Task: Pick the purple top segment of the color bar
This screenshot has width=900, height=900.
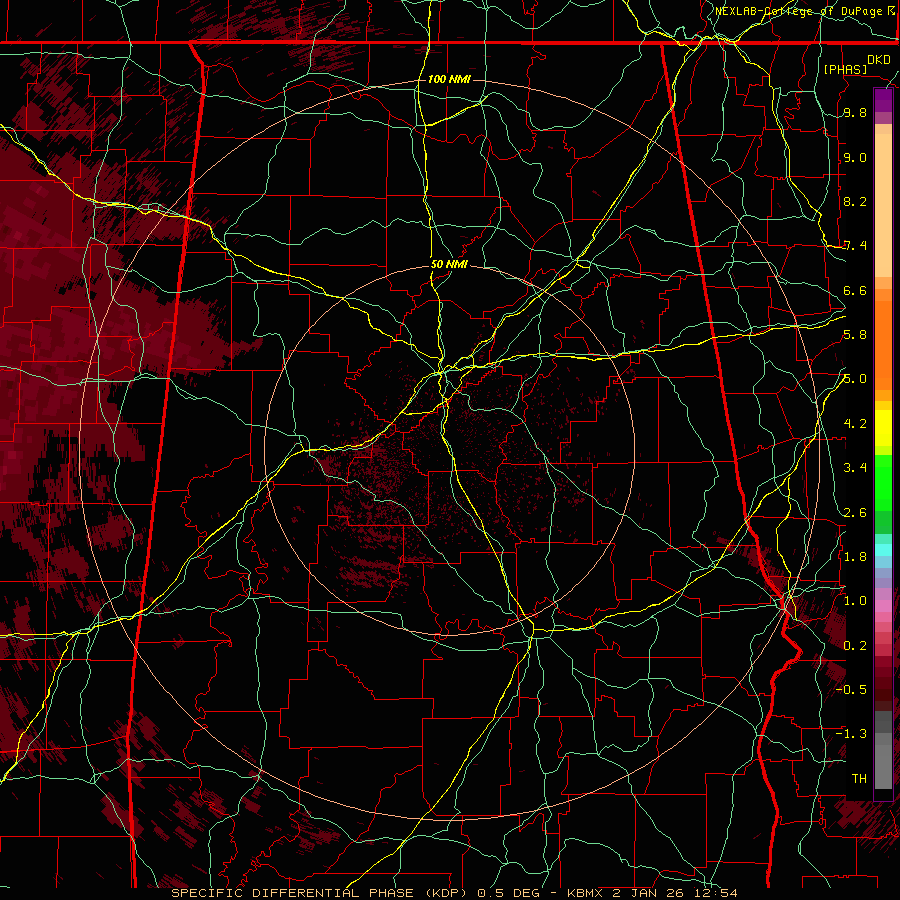Action: (x=883, y=100)
